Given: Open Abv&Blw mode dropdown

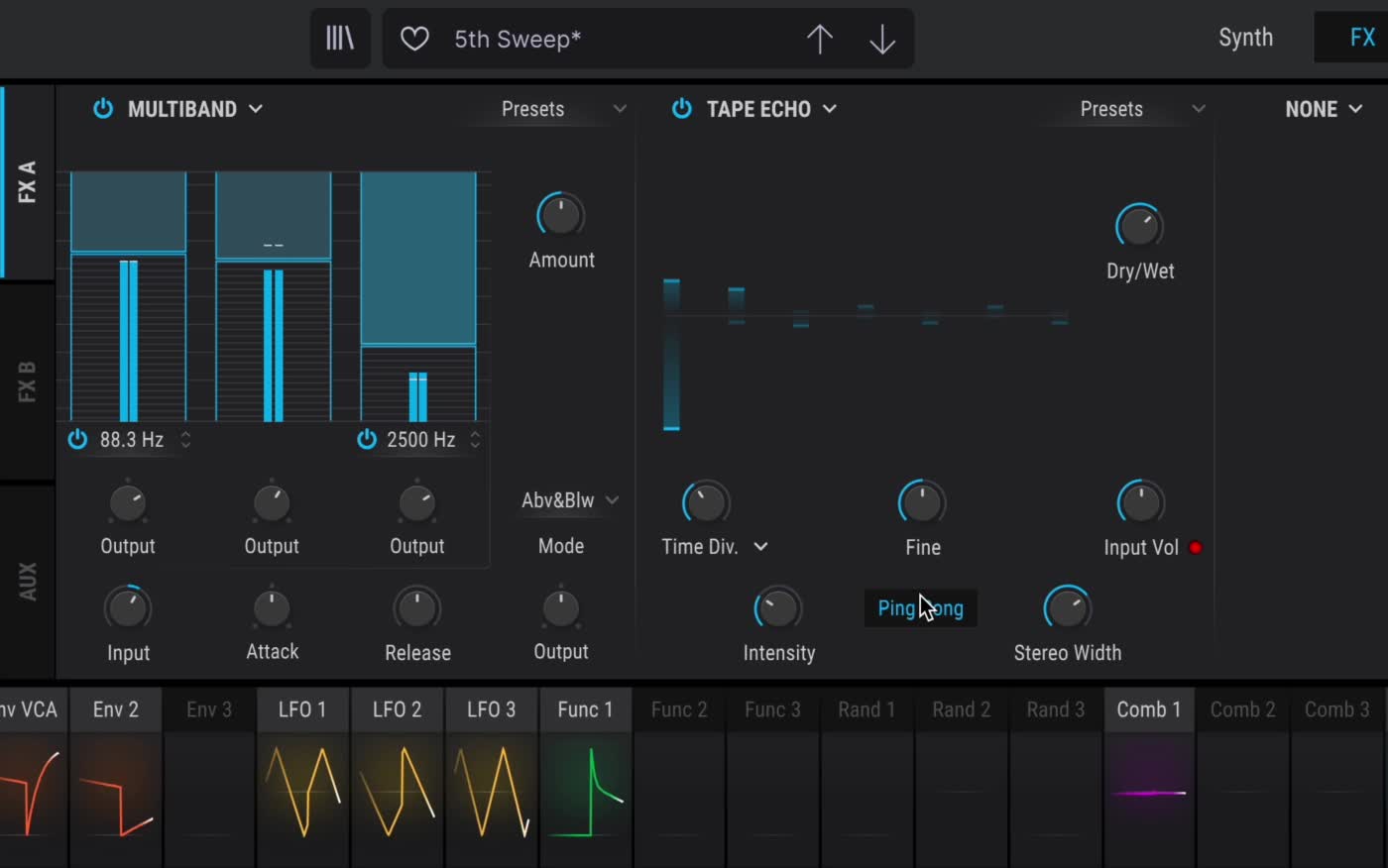Looking at the screenshot, I should coord(570,500).
